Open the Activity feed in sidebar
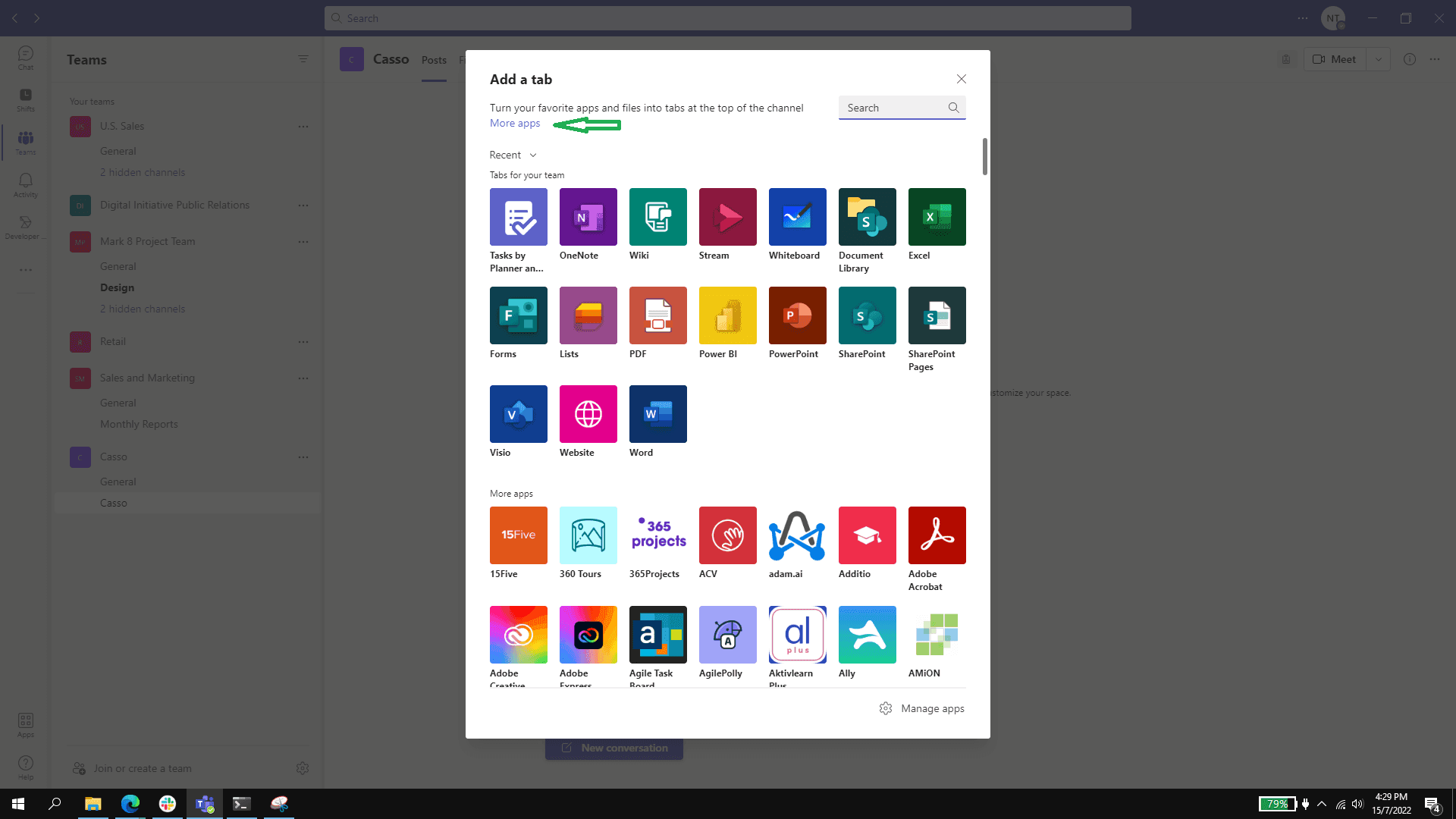This screenshot has height=819, width=1456. [26, 185]
